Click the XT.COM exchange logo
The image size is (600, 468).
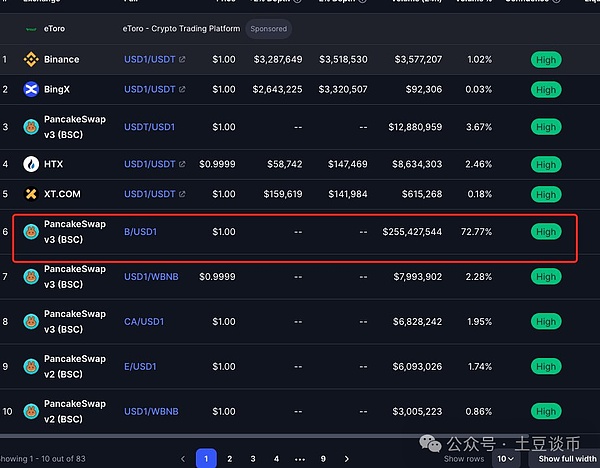point(30,194)
